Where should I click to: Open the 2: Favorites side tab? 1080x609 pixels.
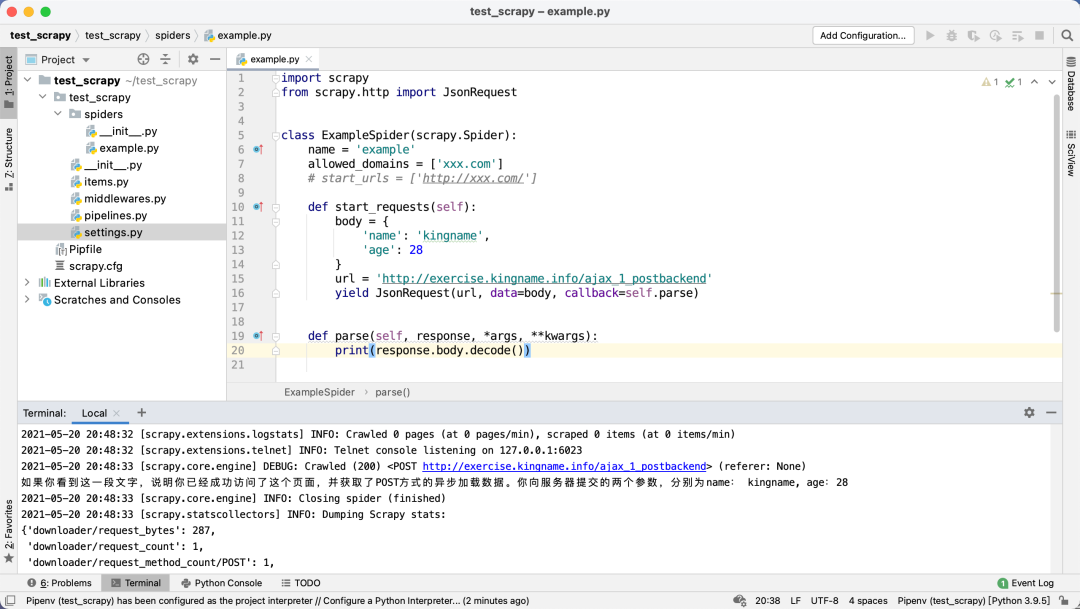[x=8, y=530]
